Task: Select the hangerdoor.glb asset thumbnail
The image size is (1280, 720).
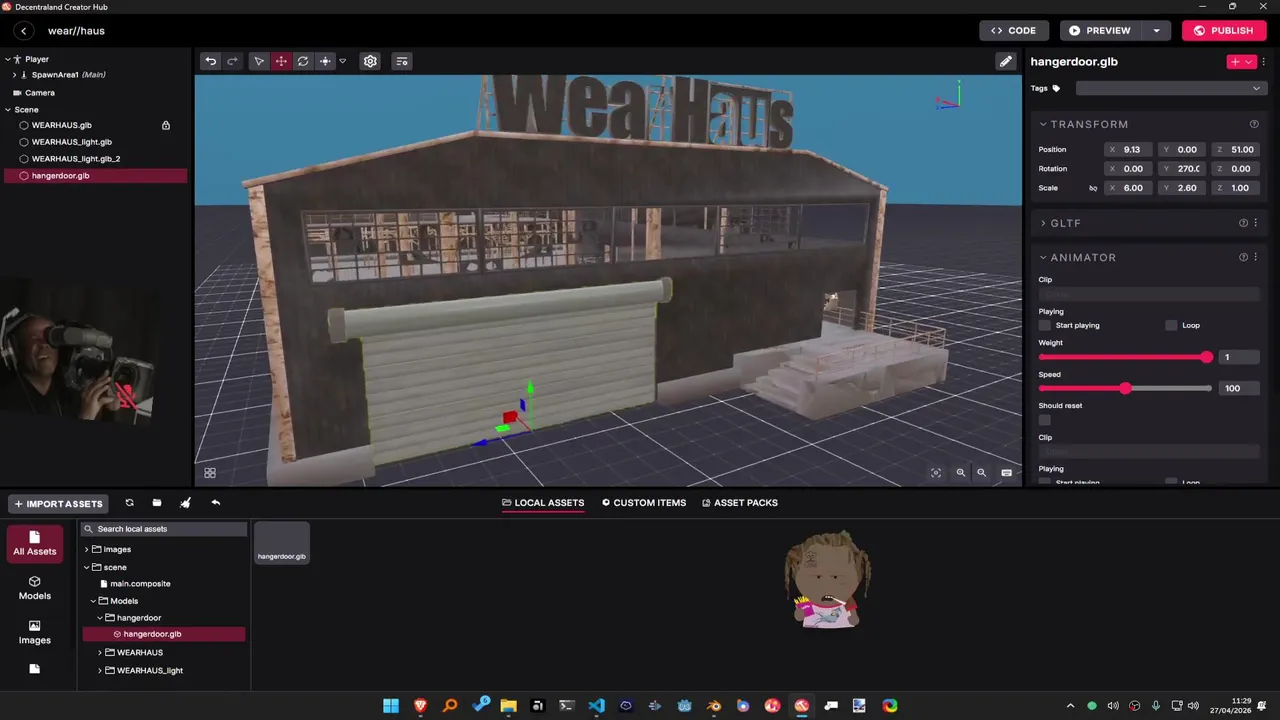Action: coord(282,543)
